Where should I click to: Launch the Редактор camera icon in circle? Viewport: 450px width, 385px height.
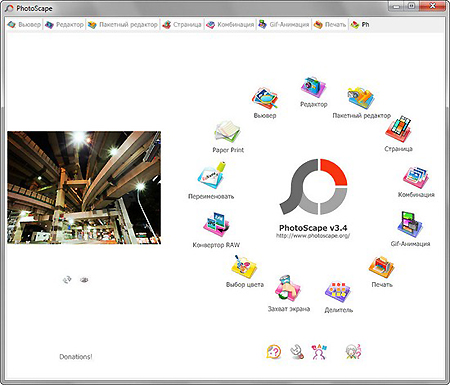[313, 88]
